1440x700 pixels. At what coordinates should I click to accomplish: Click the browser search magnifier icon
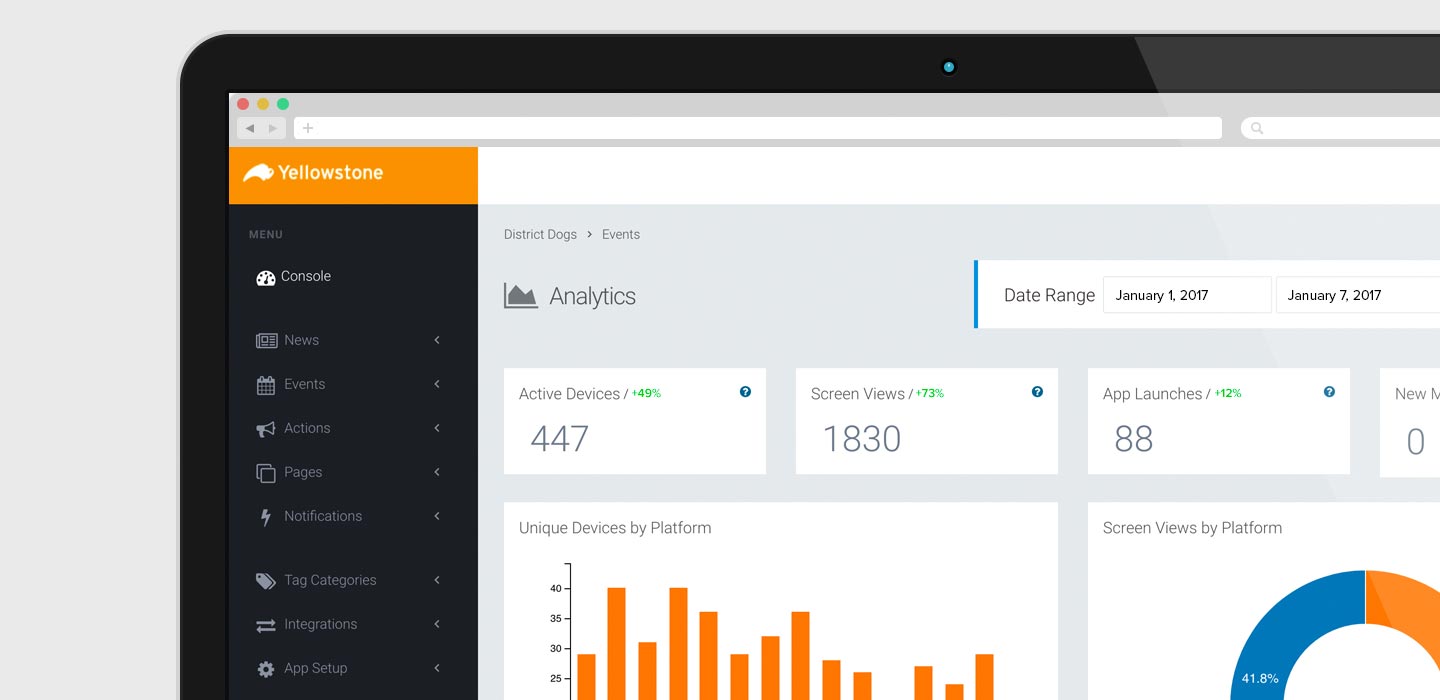point(1257,128)
